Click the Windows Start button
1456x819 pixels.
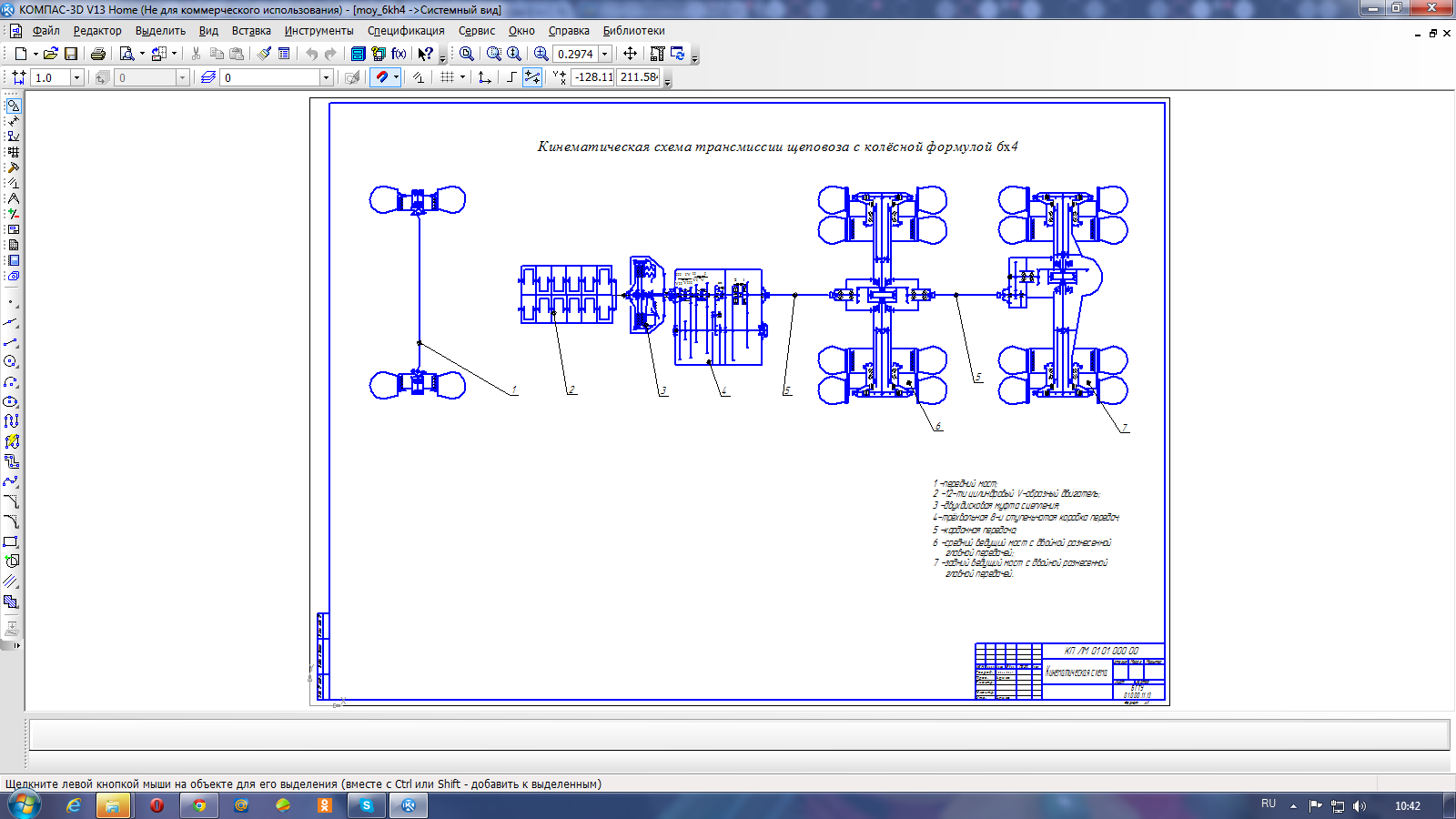click(24, 805)
